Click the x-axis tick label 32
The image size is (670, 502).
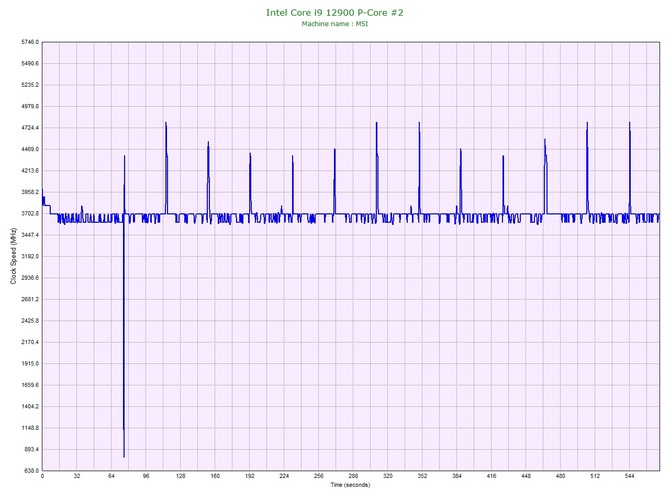[x=77, y=476]
